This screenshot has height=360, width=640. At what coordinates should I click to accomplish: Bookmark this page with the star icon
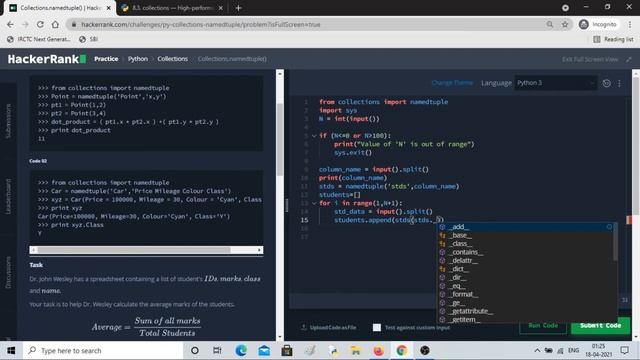coord(565,24)
